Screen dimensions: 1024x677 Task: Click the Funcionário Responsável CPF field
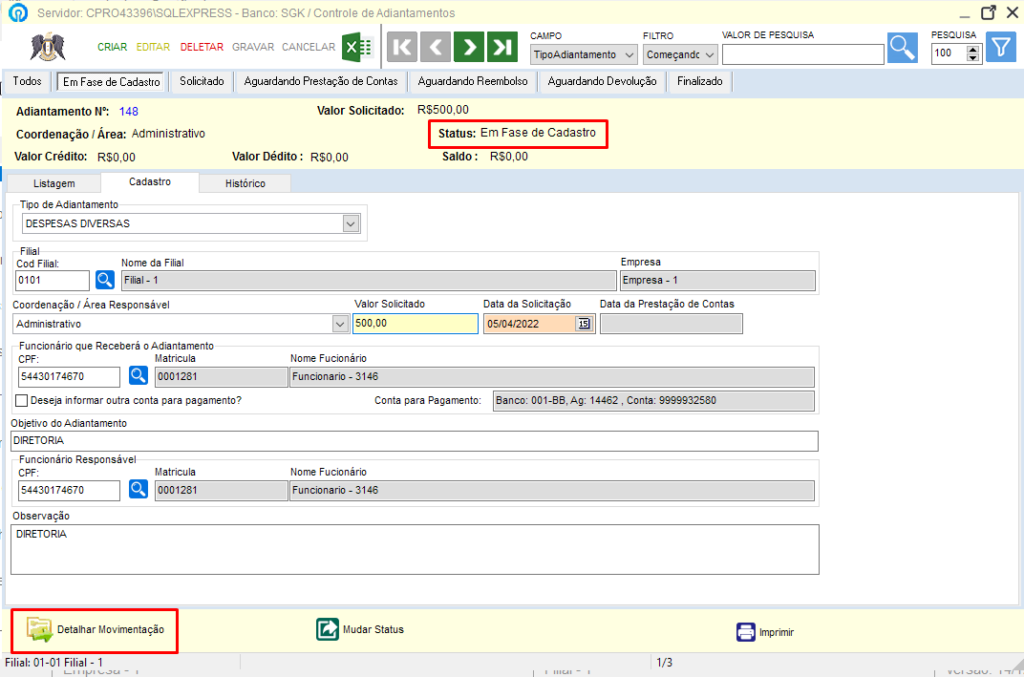[69, 490]
